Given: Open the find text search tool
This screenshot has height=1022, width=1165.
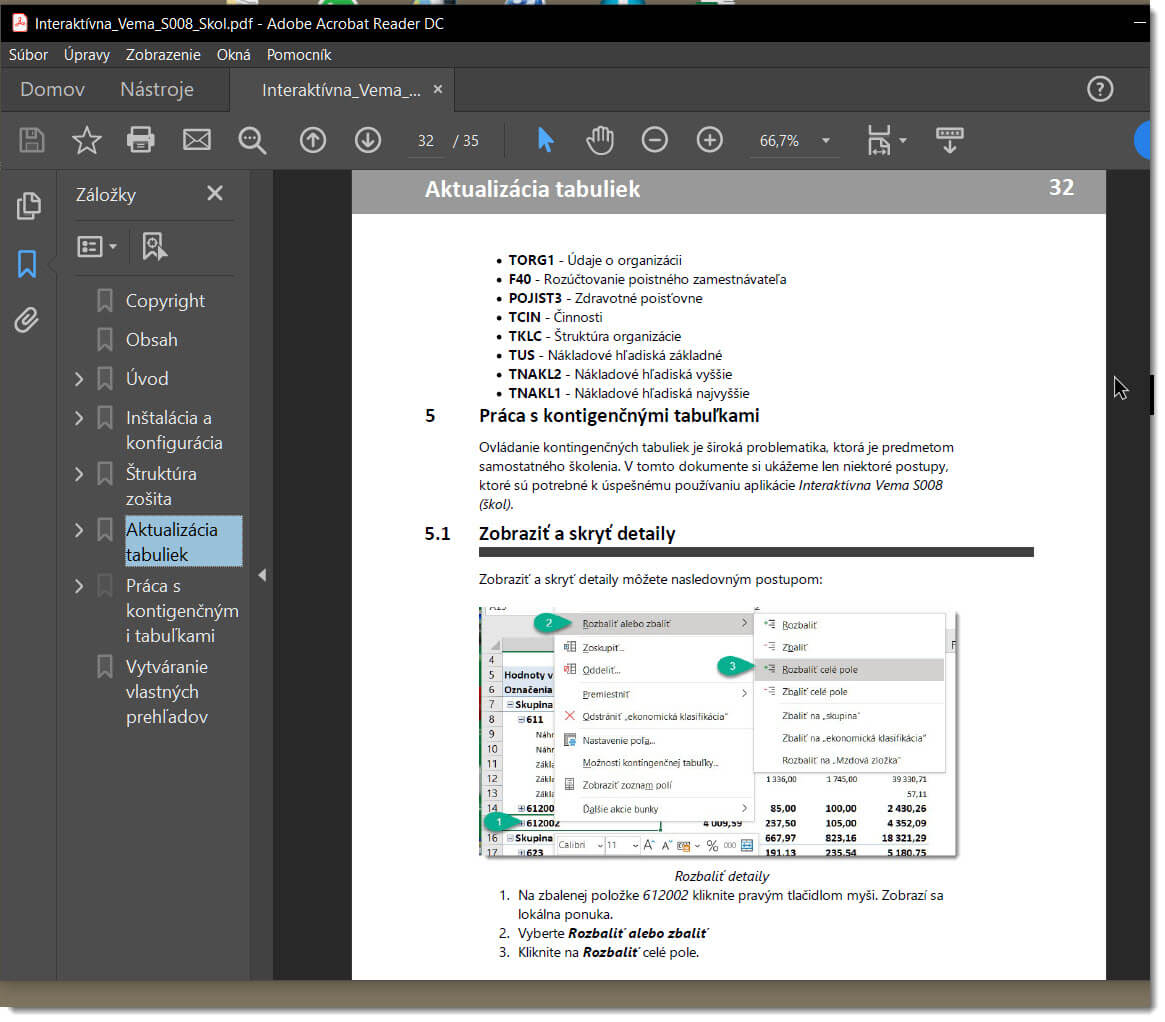Looking at the screenshot, I should pyautogui.click(x=253, y=140).
